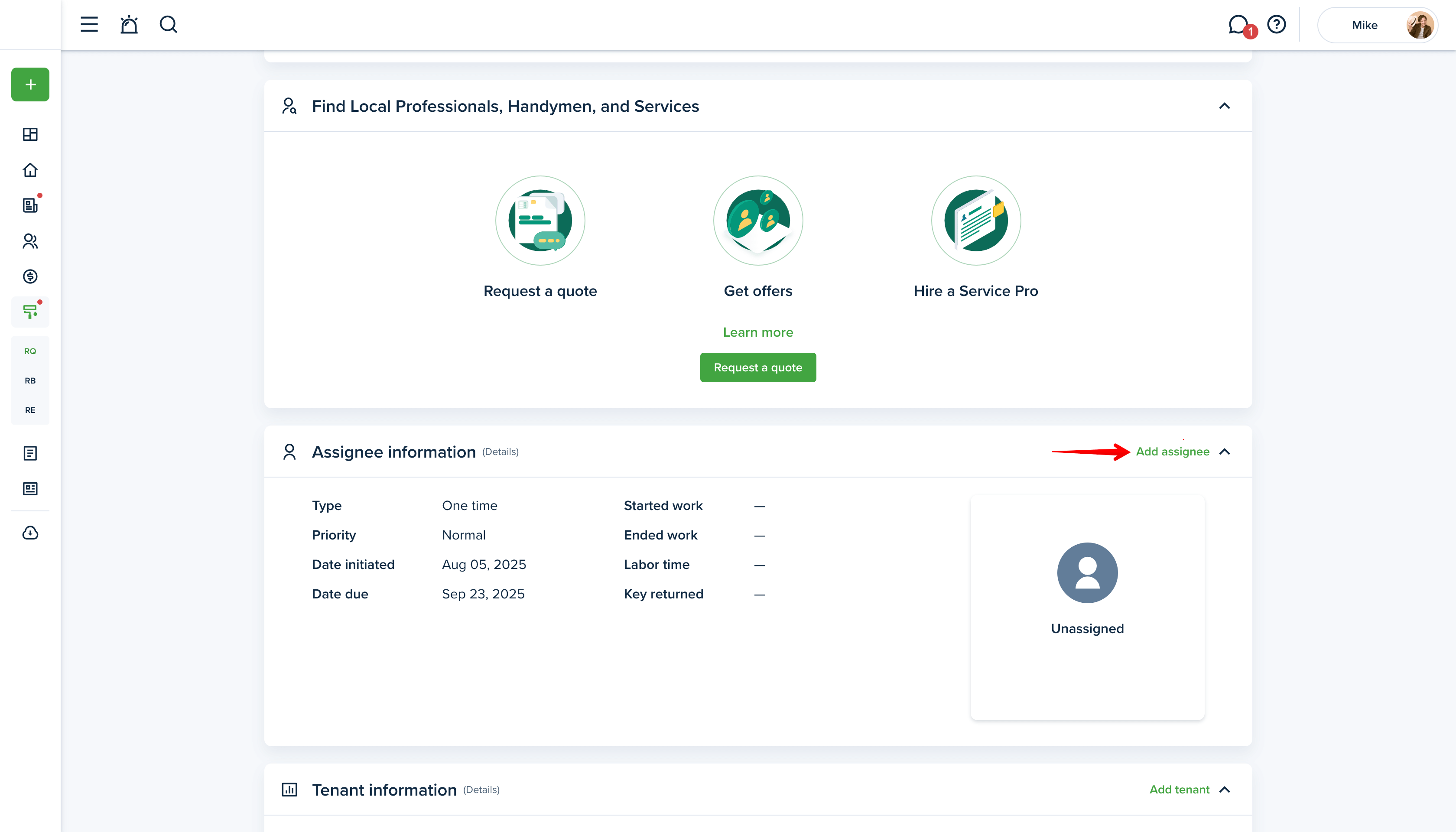Collapse Assignee information section chevron
This screenshot has height=832, width=1456.
(1224, 452)
